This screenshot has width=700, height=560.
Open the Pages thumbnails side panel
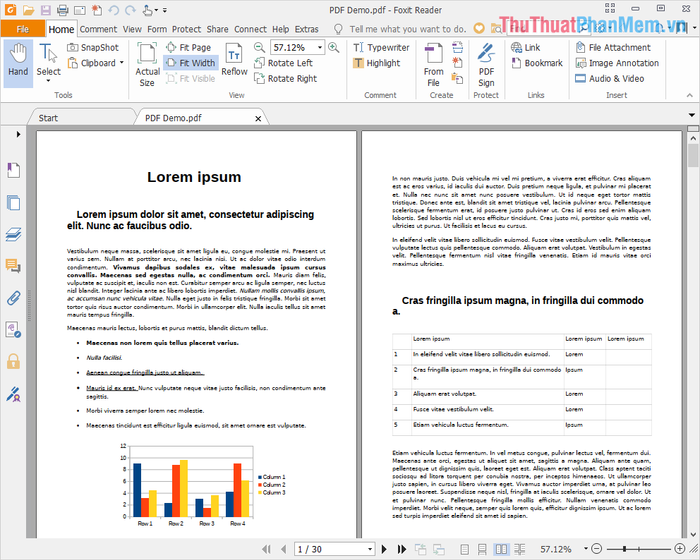(13, 202)
